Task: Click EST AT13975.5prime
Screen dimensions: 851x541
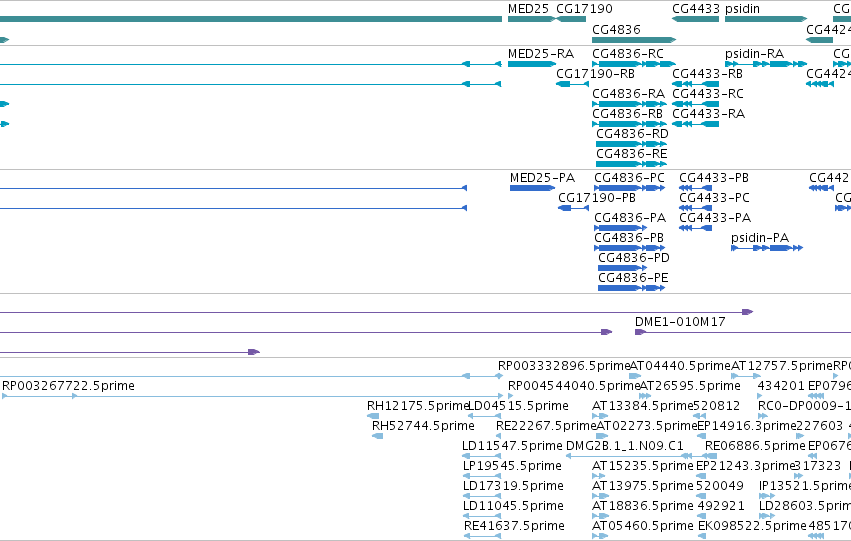Action: [x=643, y=487]
